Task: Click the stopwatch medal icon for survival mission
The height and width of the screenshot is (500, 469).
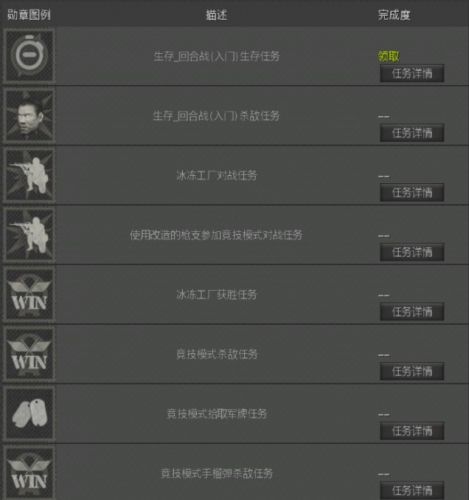Action: click(29, 56)
